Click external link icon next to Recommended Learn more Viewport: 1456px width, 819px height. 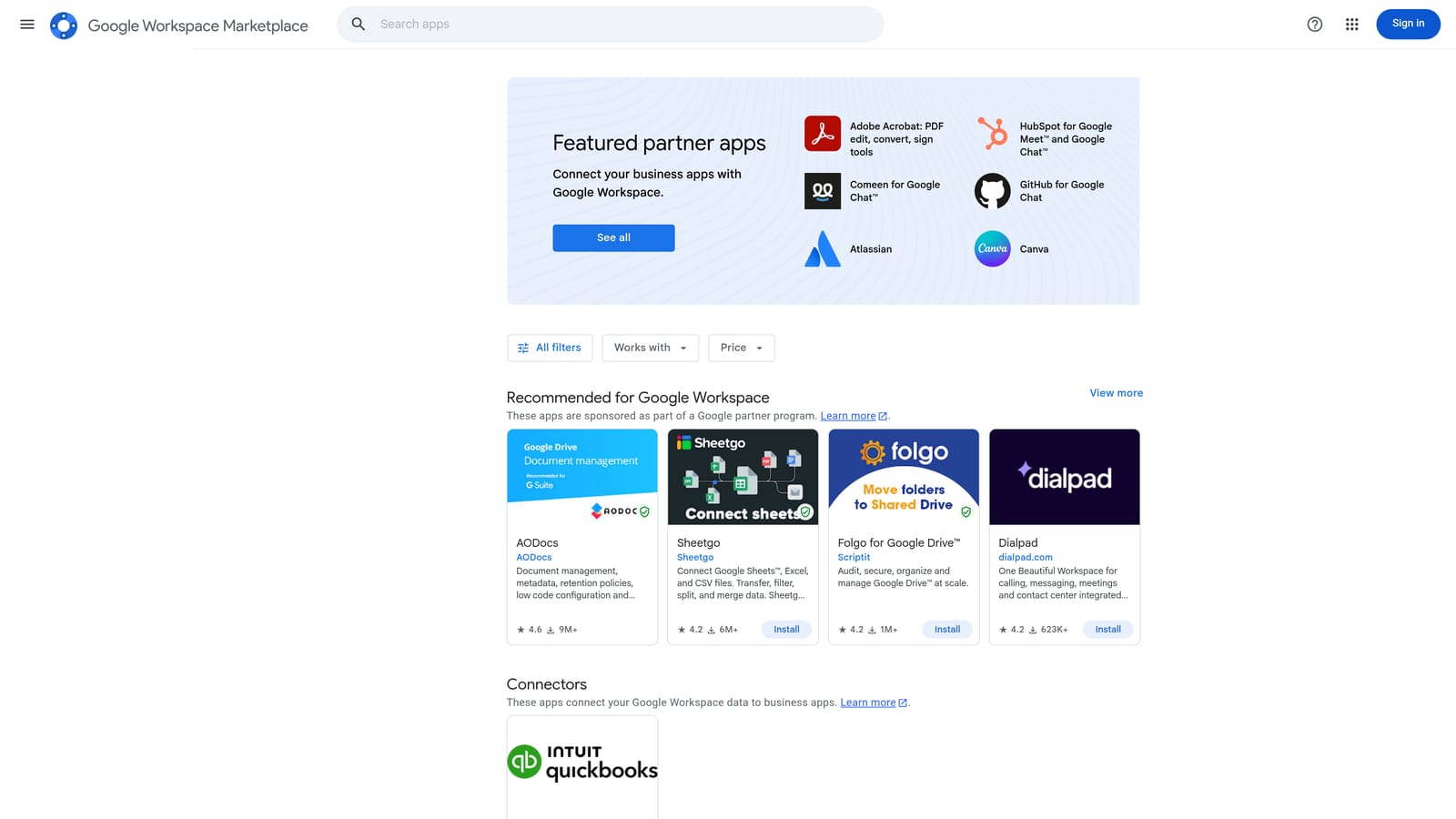[883, 416]
